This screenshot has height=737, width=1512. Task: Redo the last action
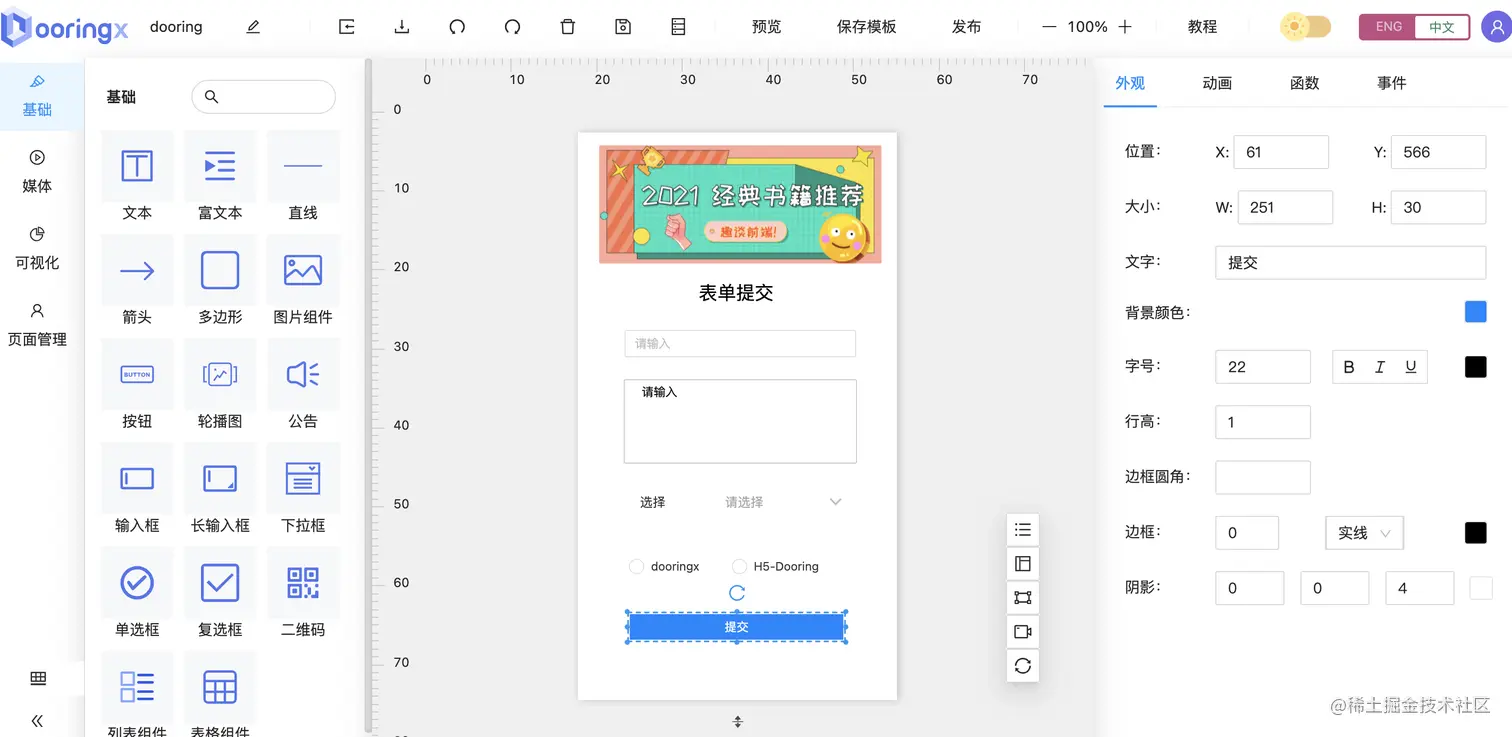coord(513,27)
